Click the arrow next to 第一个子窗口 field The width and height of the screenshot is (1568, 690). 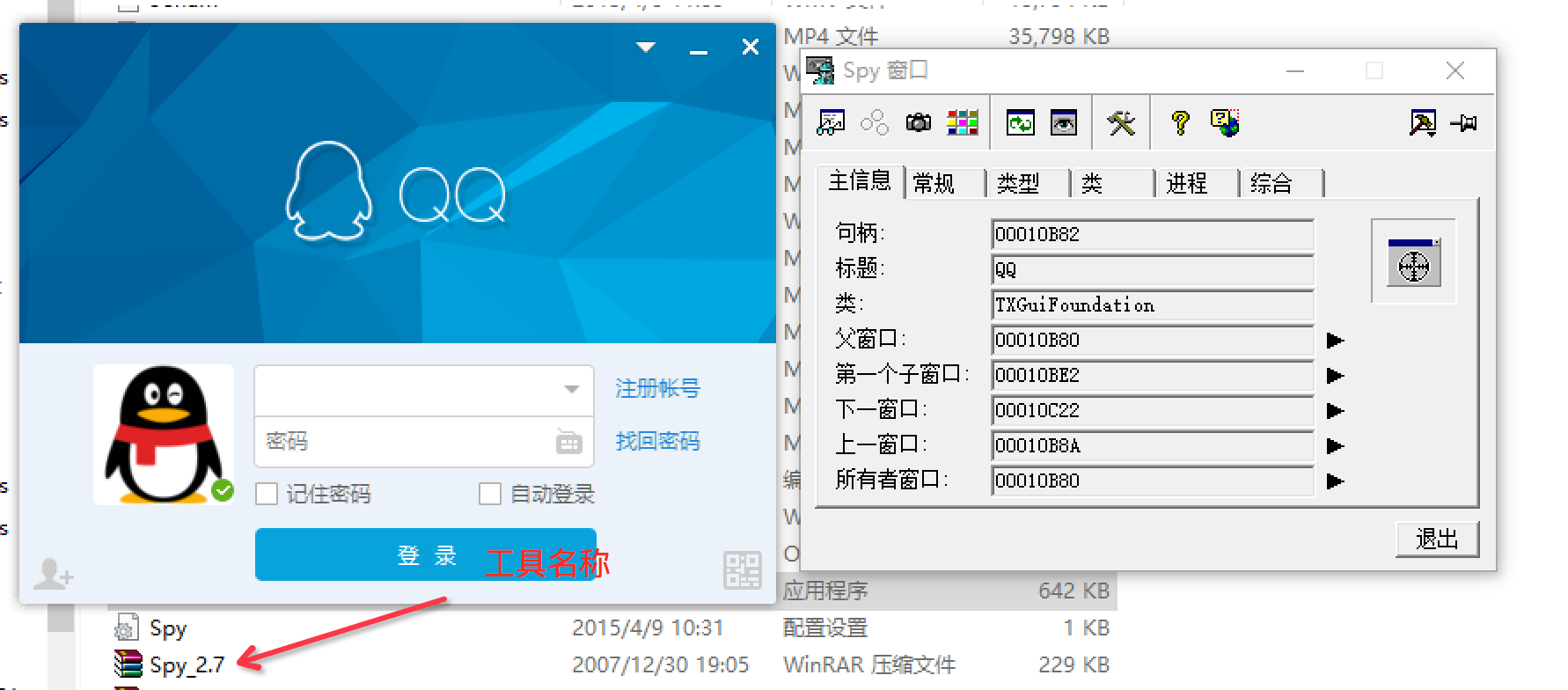(x=1335, y=376)
